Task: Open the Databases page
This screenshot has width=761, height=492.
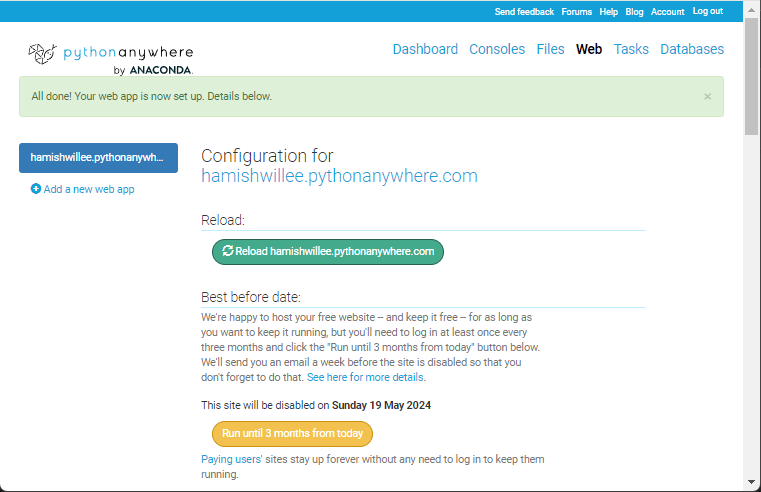Action: [x=692, y=49]
